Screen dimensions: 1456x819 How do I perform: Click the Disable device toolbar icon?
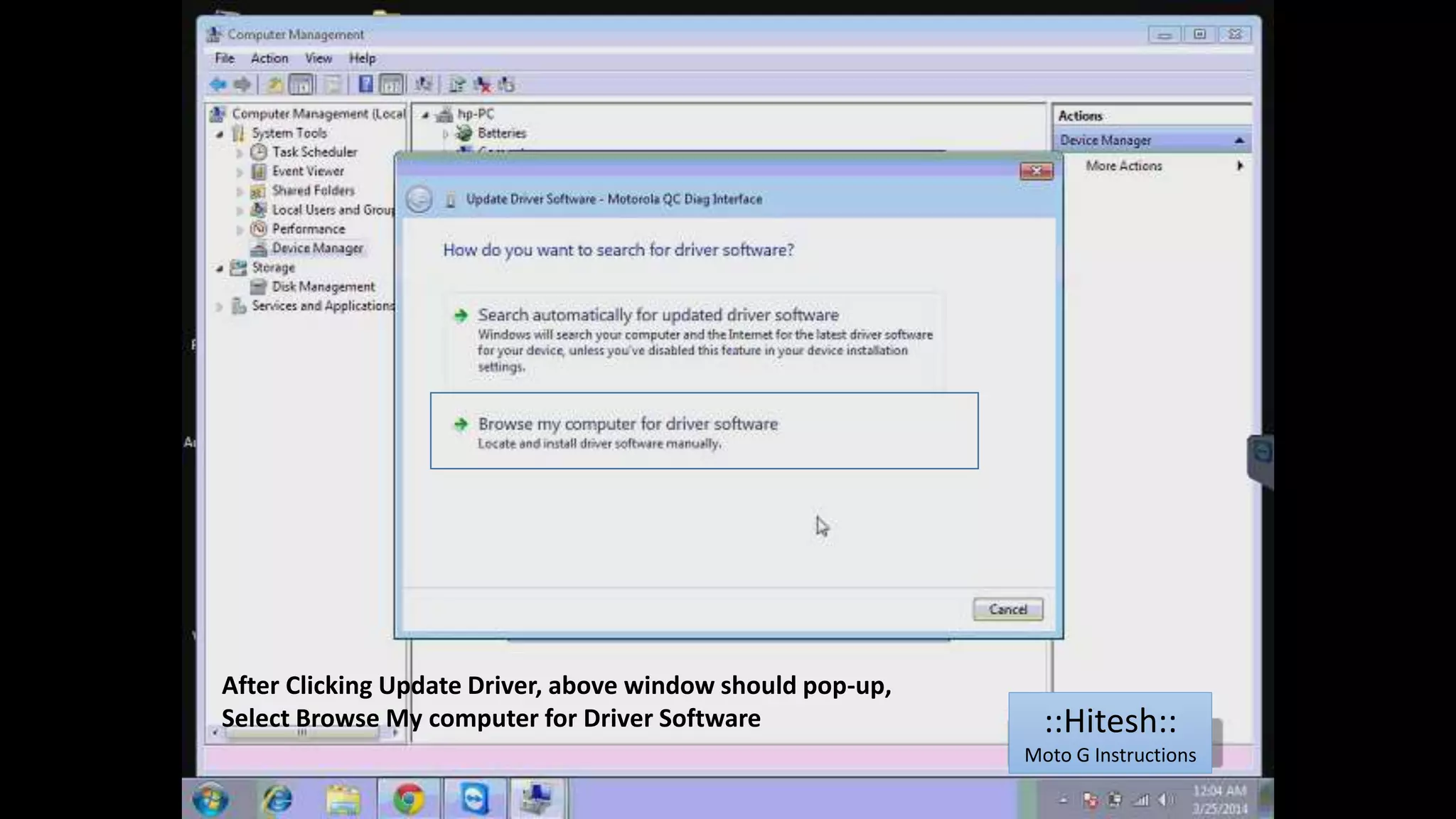(506, 85)
